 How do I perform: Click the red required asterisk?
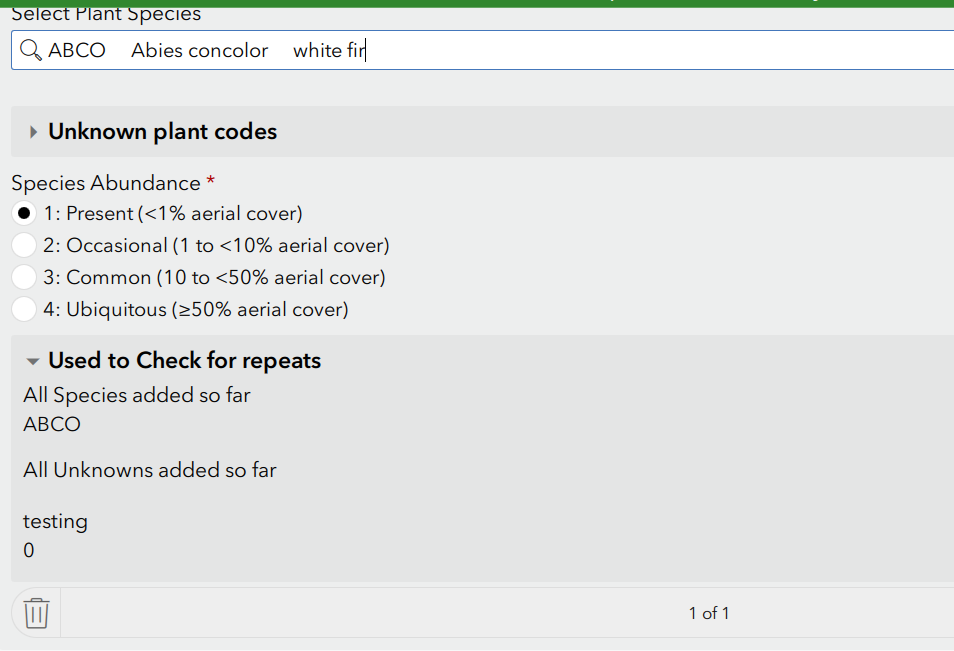tap(210, 182)
